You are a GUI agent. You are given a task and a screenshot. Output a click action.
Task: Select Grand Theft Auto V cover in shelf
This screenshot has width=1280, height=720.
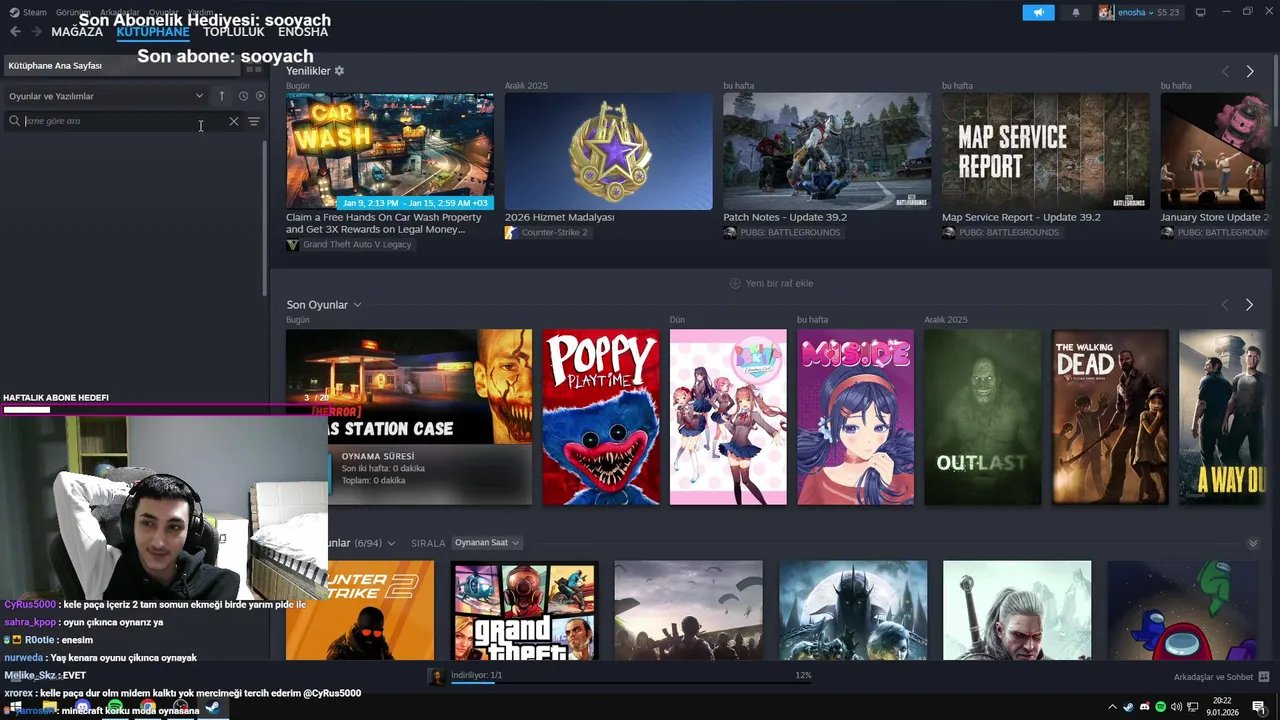tap(524, 610)
